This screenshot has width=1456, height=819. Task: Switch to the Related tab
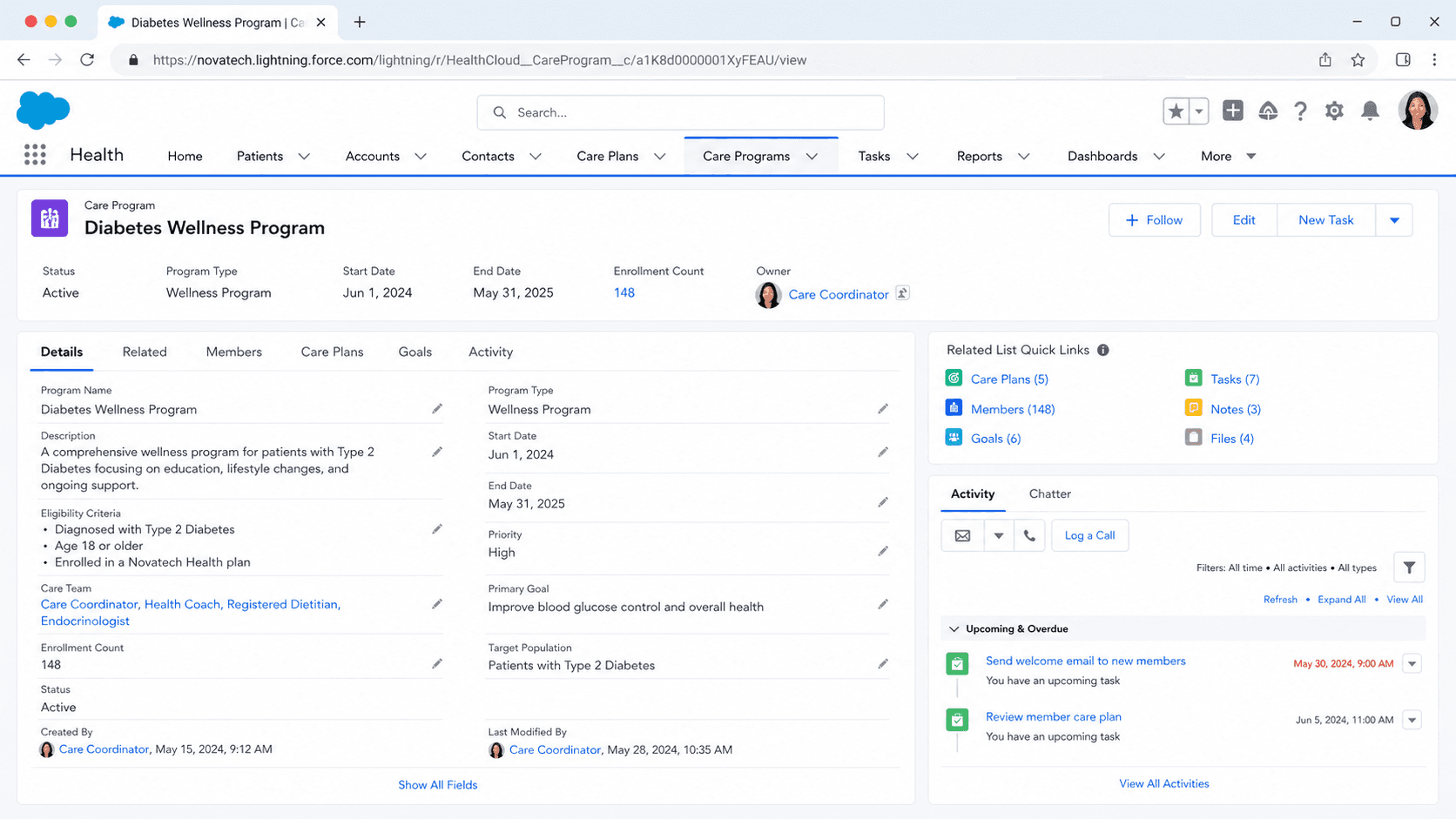[145, 352]
